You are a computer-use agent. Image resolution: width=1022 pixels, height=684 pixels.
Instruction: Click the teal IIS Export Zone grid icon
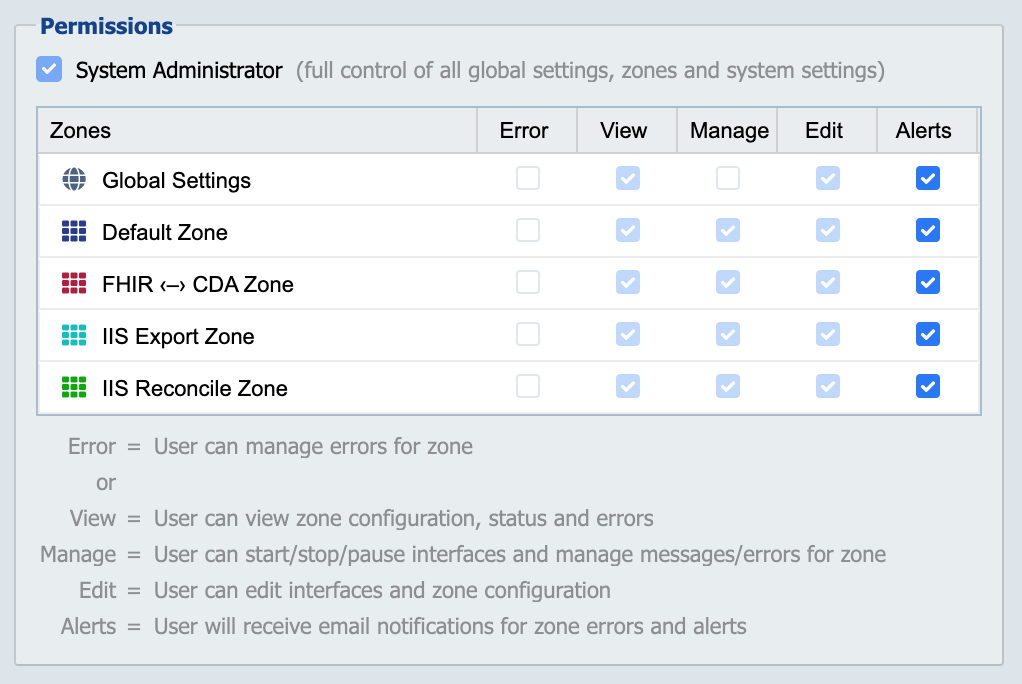pyautogui.click(x=74, y=335)
